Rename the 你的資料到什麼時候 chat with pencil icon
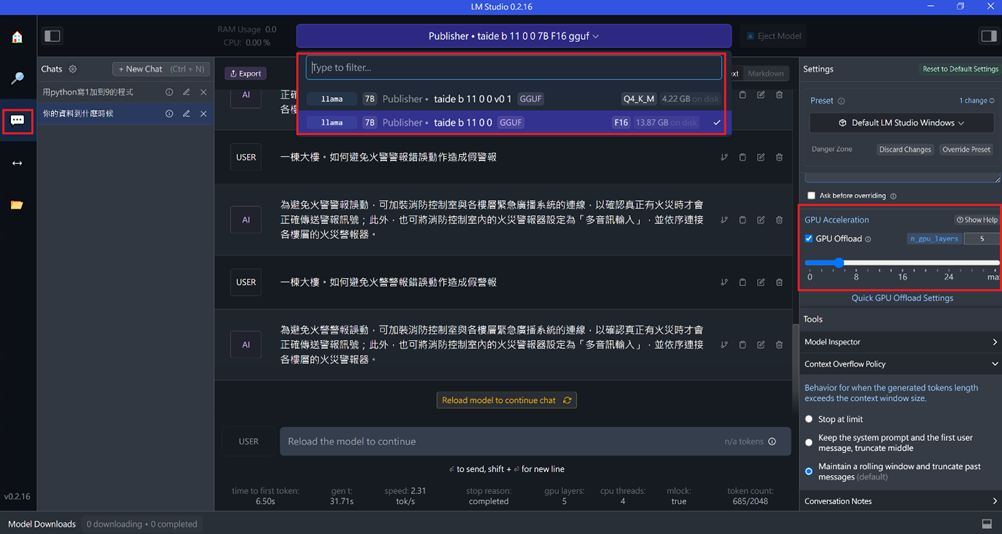1002x534 pixels. point(187,114)
